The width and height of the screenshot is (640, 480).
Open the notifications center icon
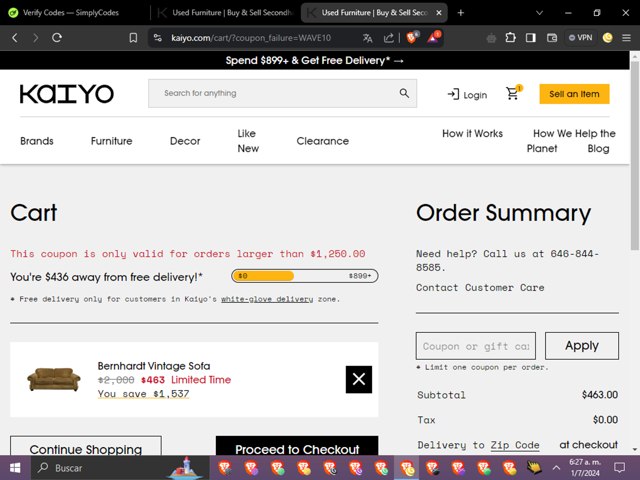(x=620, y=468)
